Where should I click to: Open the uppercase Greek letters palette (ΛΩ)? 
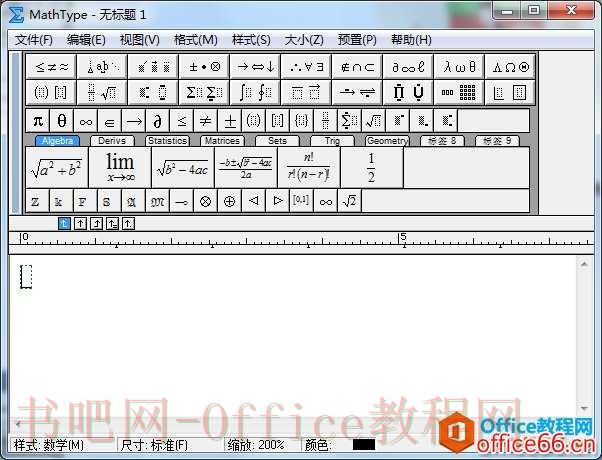[x=510, y=67]
